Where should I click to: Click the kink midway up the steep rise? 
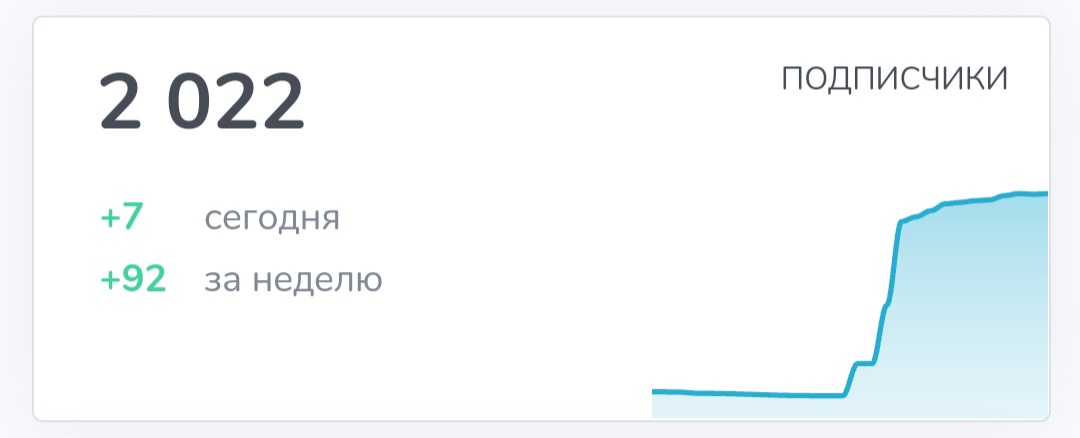click(886, 305)
